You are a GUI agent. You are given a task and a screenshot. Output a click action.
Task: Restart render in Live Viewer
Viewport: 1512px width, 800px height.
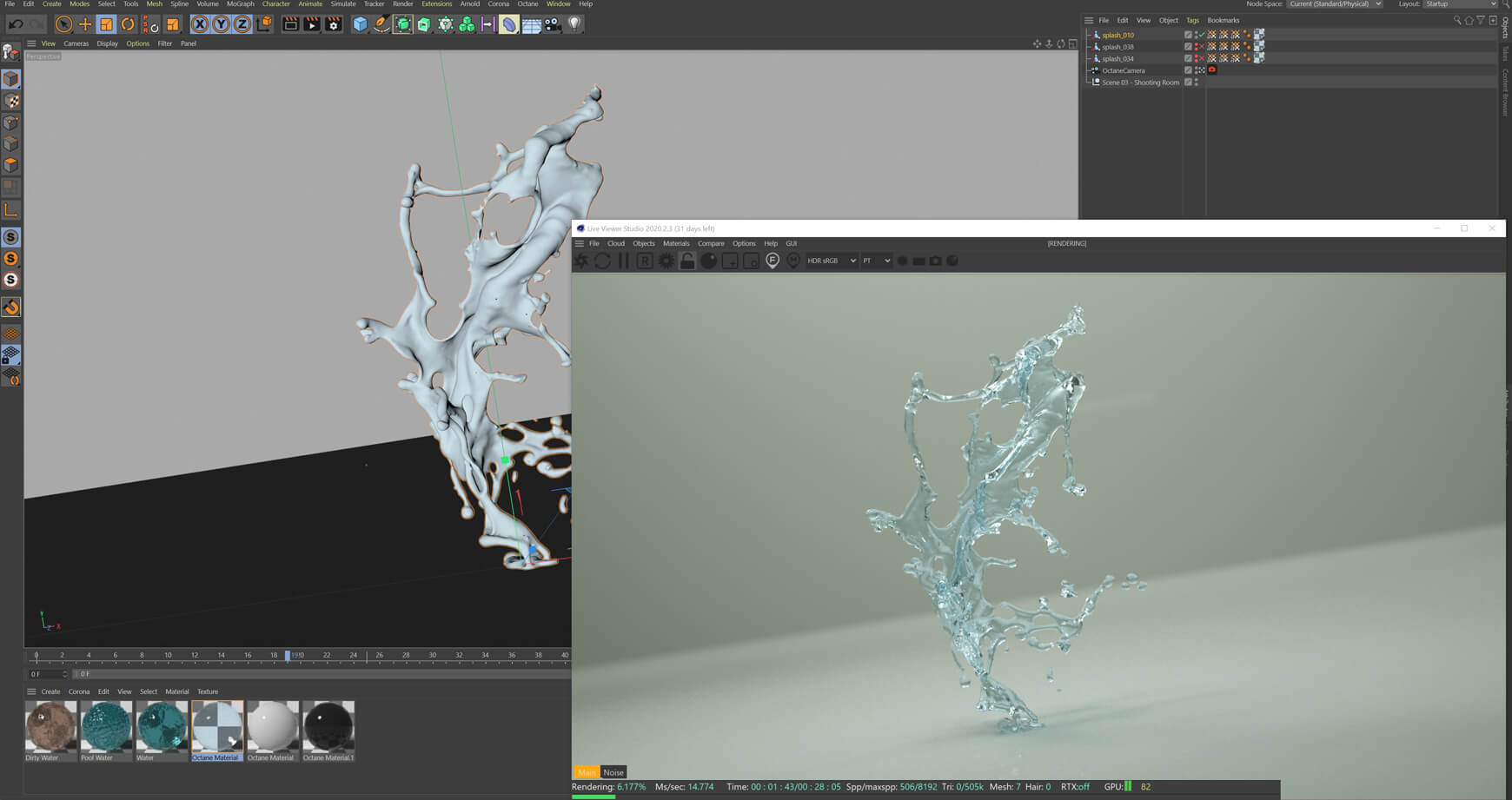pos(602,261)
